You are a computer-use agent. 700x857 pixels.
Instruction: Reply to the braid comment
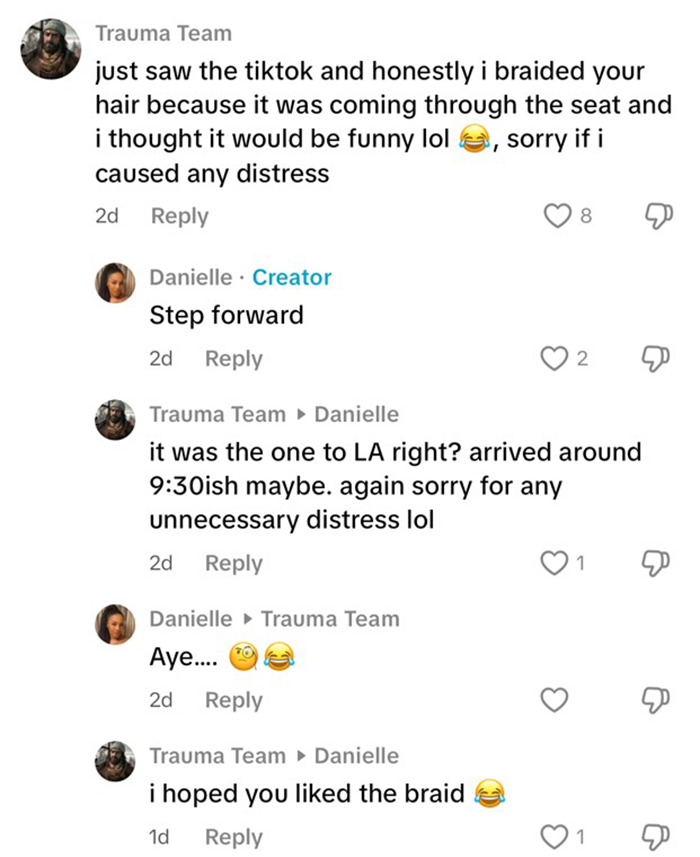point(233,837)
